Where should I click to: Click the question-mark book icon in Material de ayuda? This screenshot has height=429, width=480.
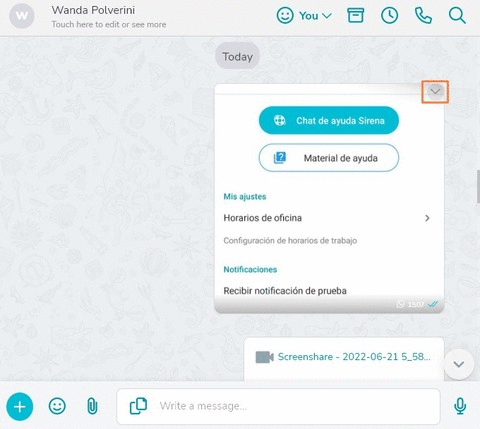pyautogui.click(x=280, y=158)
